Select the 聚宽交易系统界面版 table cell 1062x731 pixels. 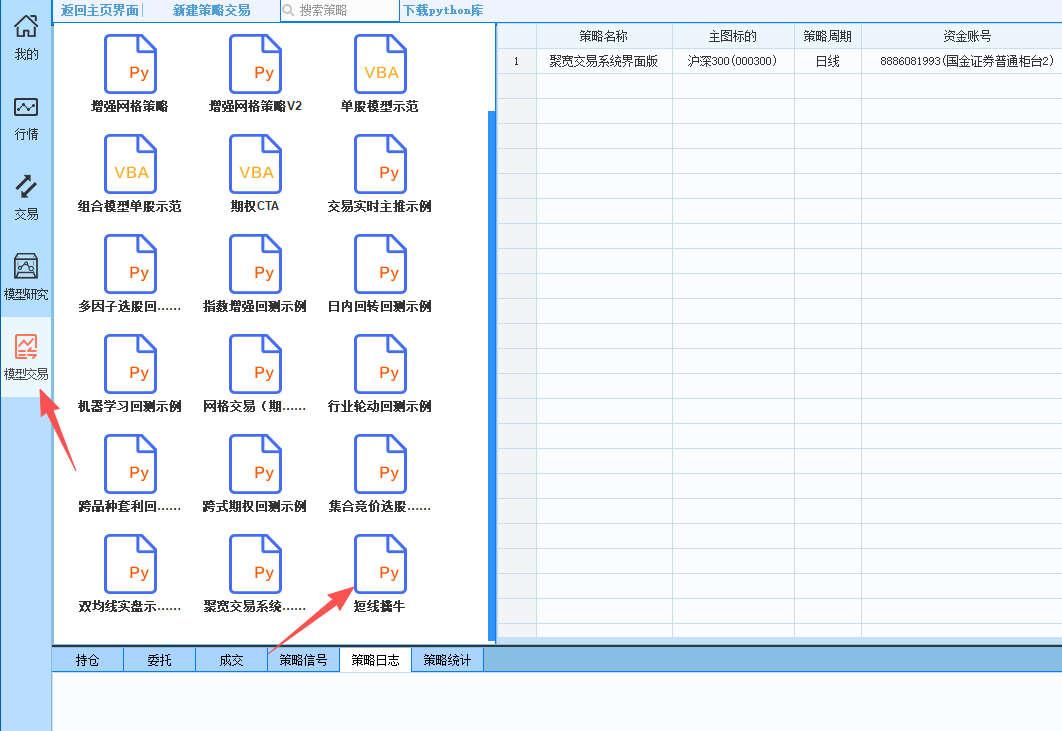(x=603, y=61)
